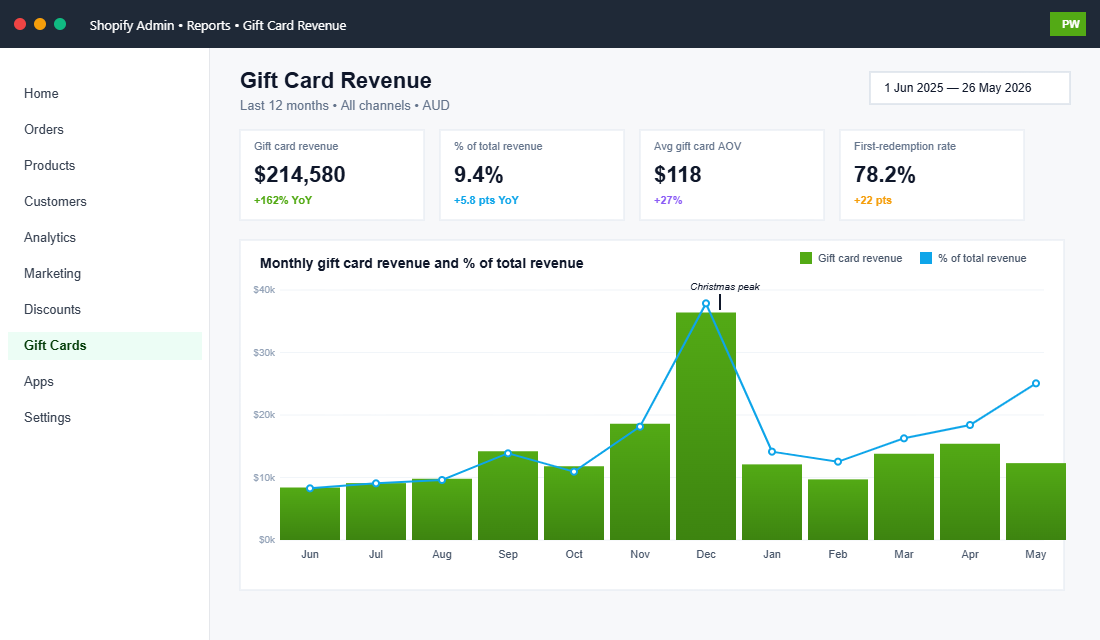
Task: Click the +27% change value
Action: (x=668, y=200)
